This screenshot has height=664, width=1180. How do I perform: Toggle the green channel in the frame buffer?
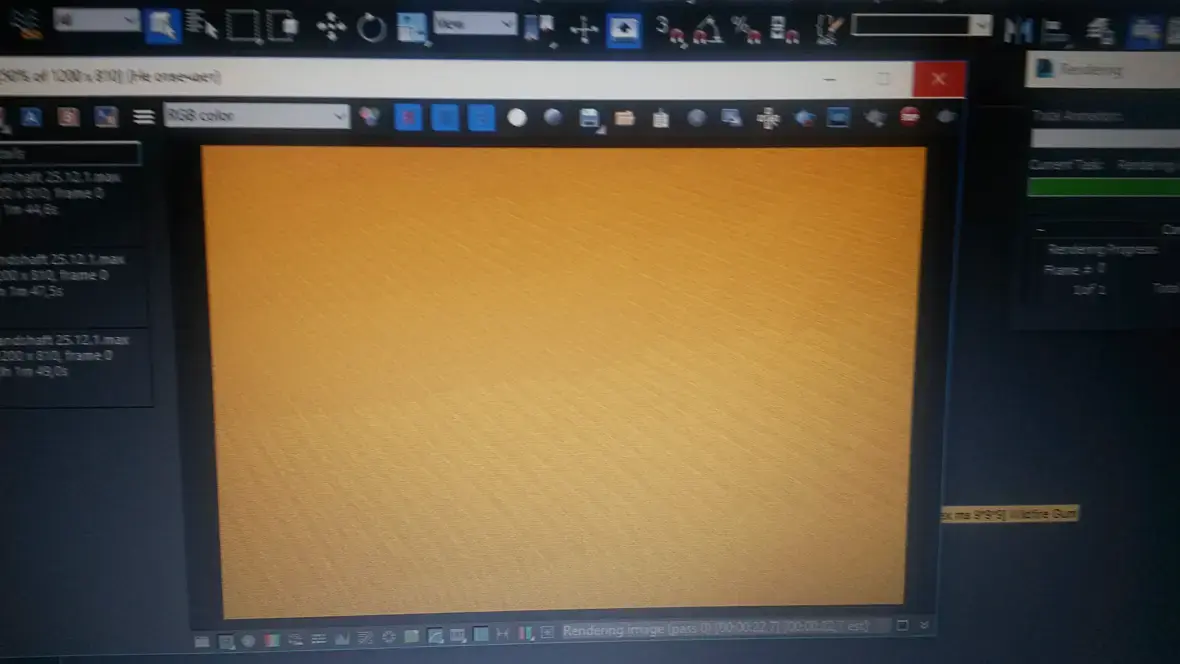tap(445, 117)
